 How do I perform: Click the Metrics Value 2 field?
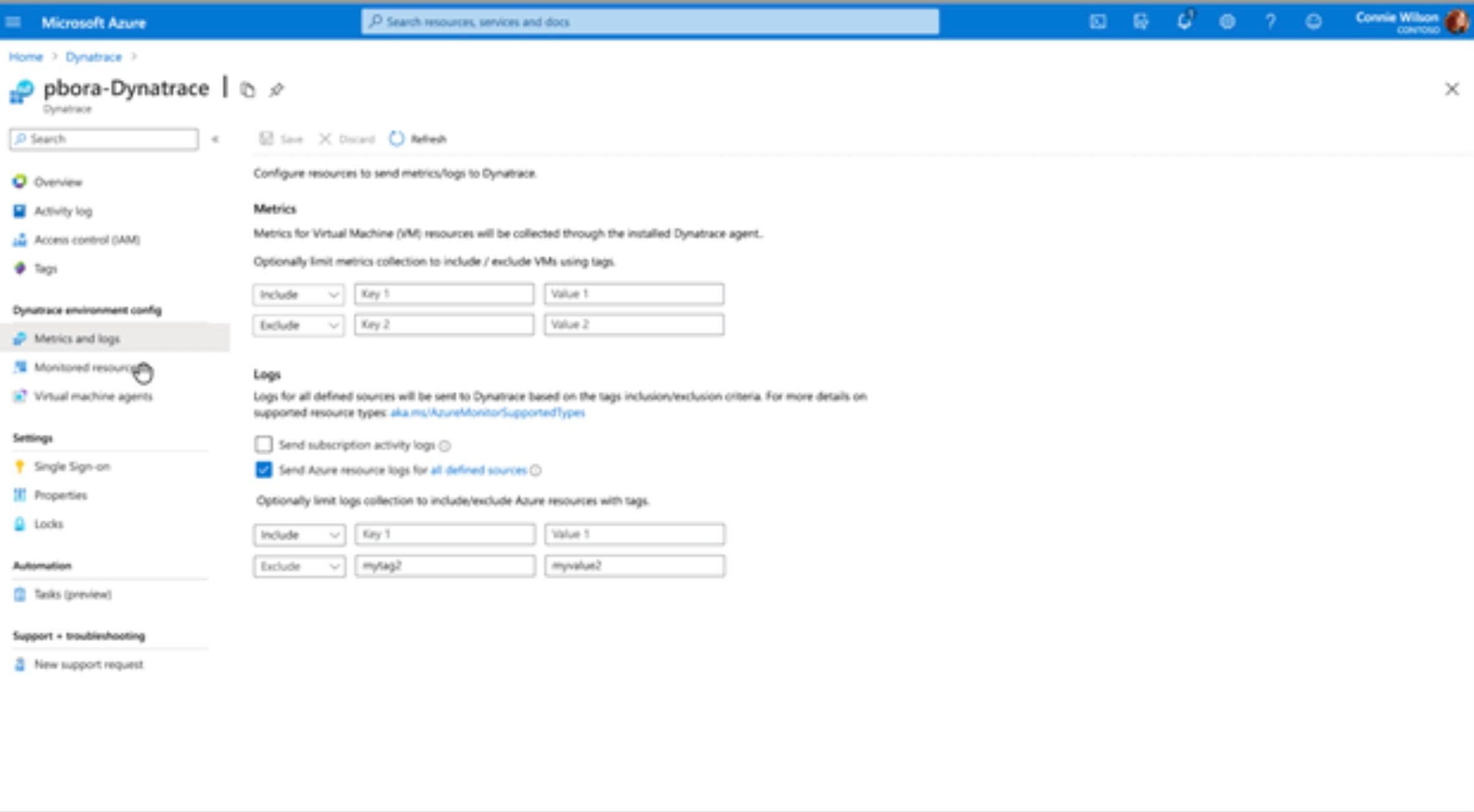coord(634,324)
